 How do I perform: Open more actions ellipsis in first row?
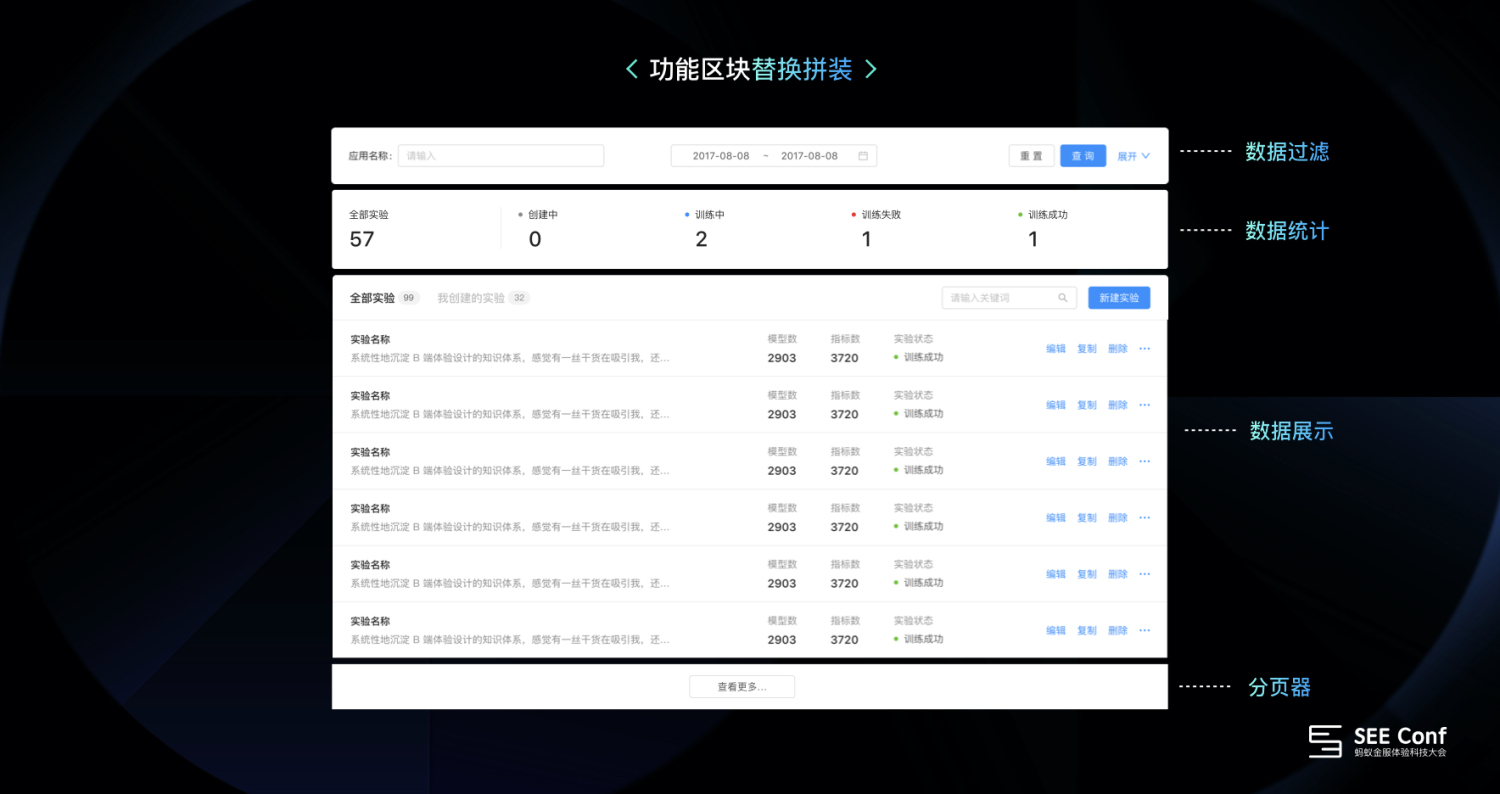point(1145,349)
